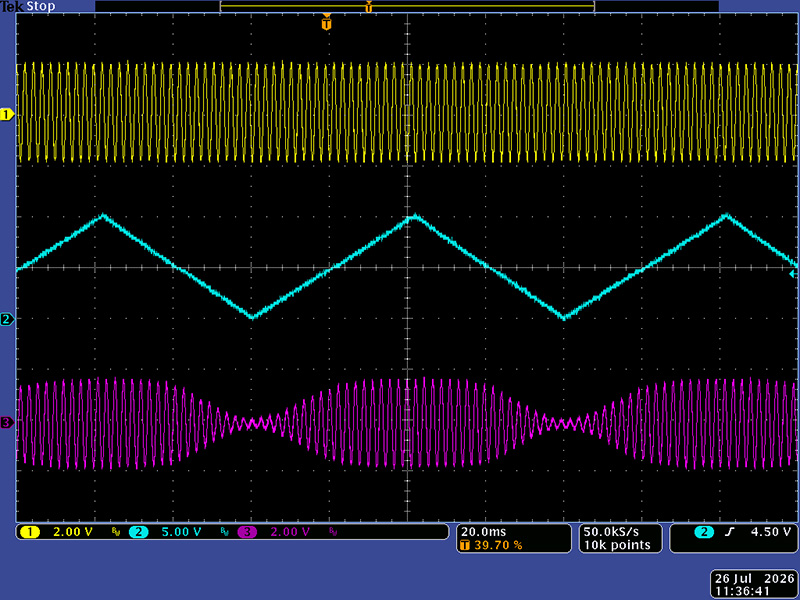
Task: Click the channel 3 magenta ground marker
Action: point(7,422)
